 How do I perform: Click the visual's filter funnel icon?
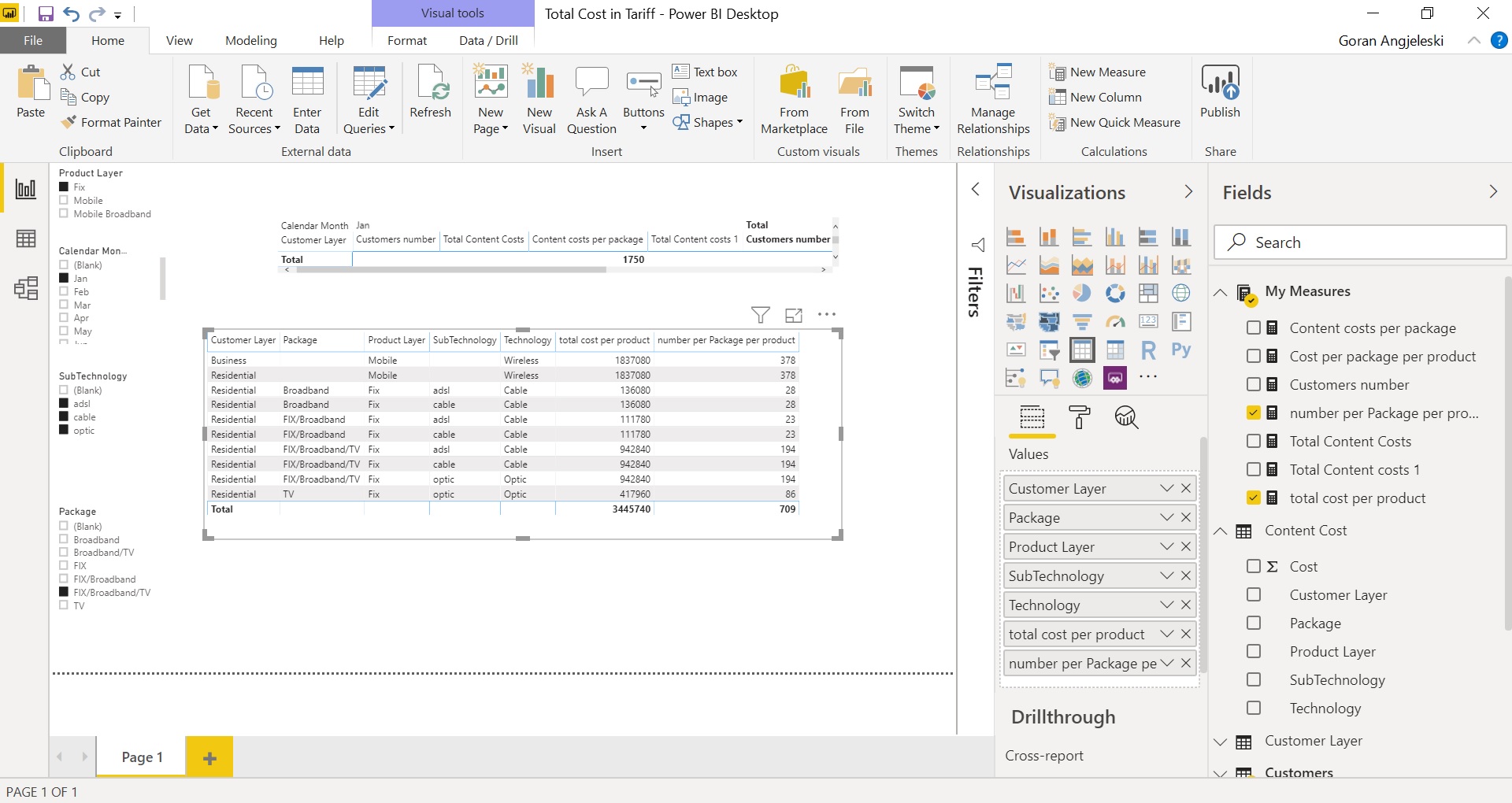(x=760, y=315)
